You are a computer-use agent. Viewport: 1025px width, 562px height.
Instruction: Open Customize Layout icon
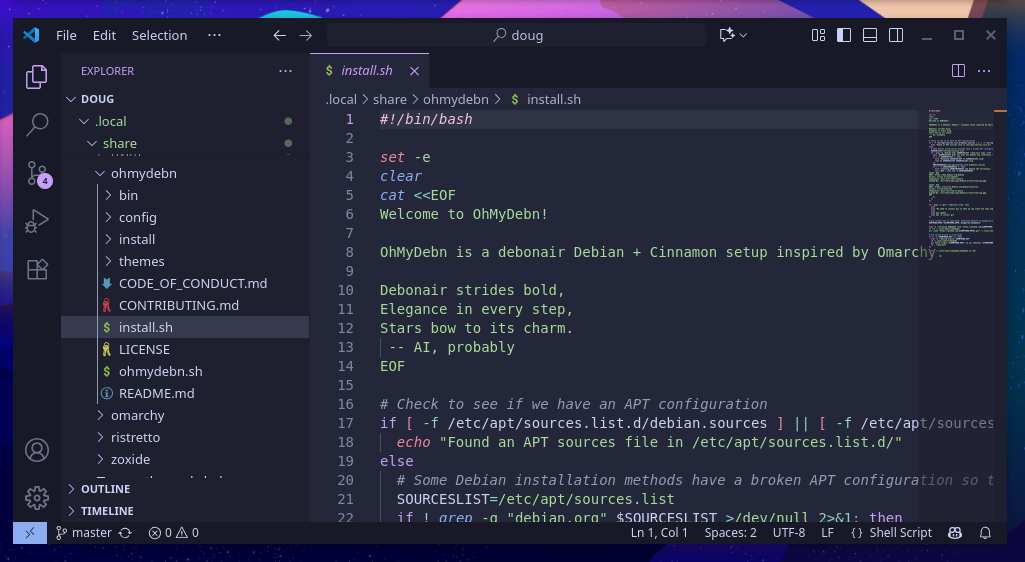click(x=818, y=35)
